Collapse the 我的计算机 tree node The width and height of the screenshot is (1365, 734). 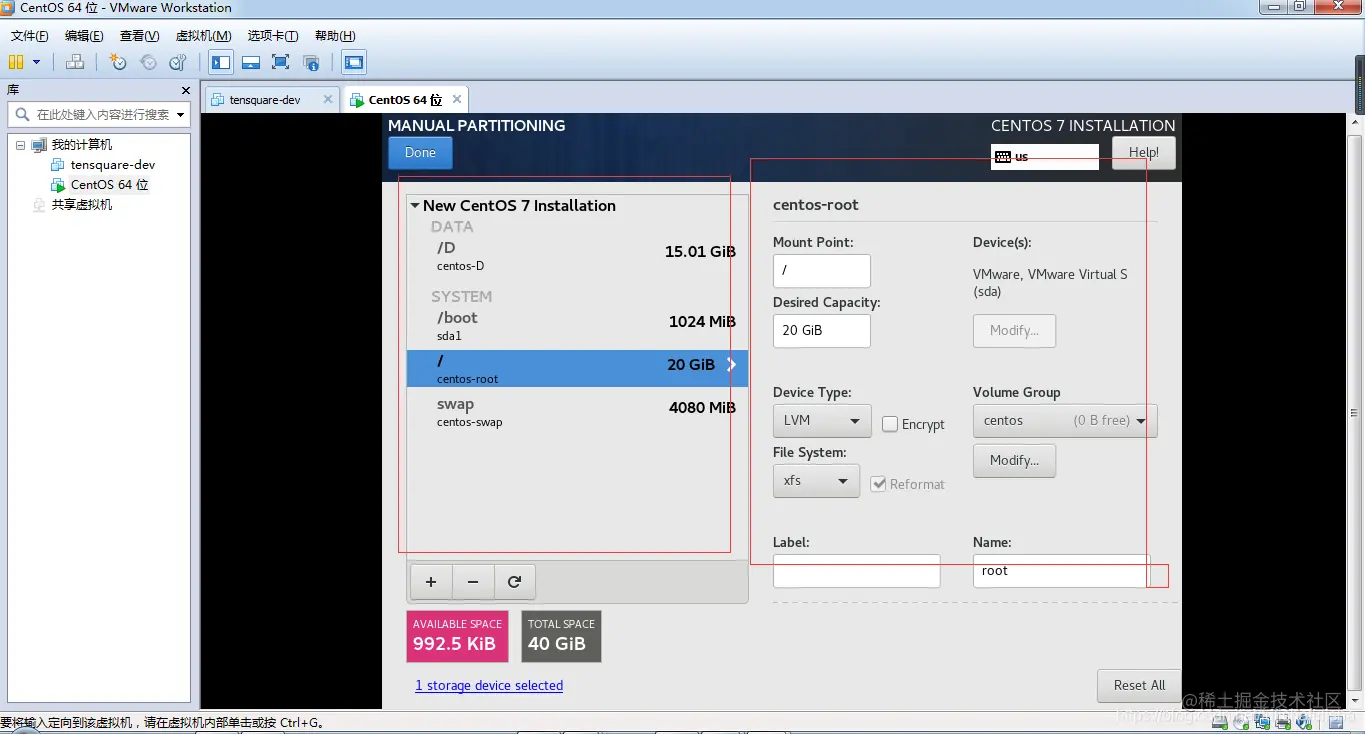[x=20, y=145]
